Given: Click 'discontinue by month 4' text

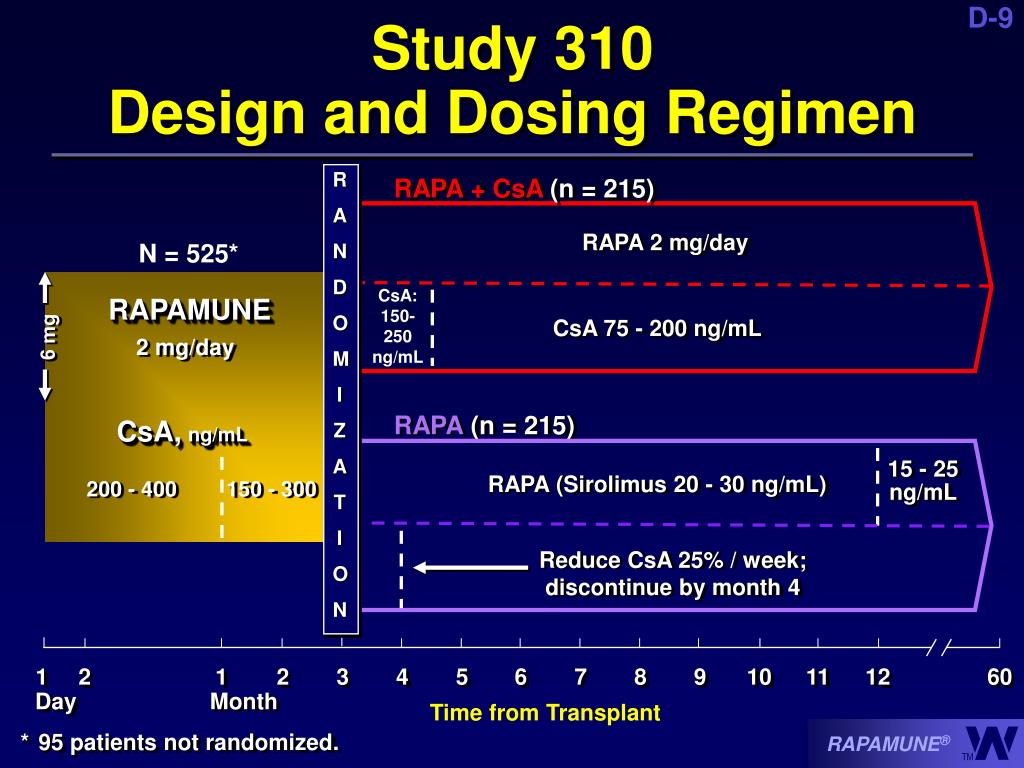Looking at the screenshot, I should pos(673,587).
